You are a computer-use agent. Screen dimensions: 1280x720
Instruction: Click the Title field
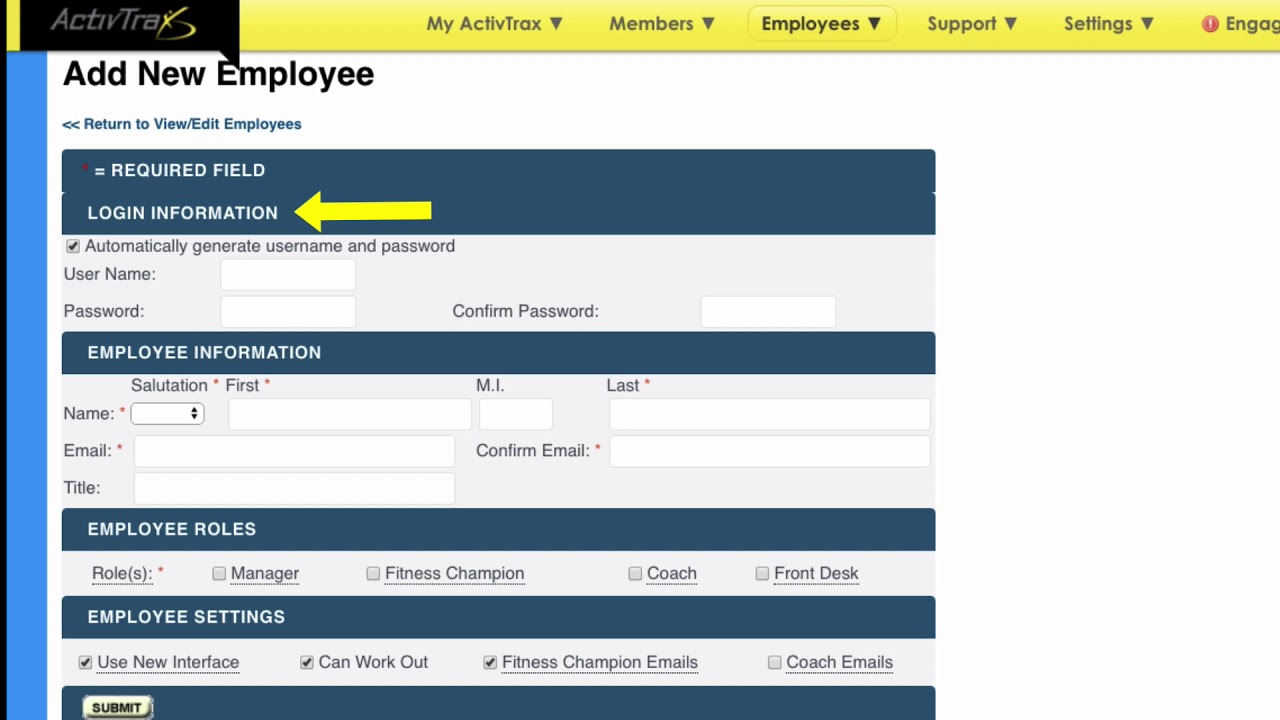(294, 488)
